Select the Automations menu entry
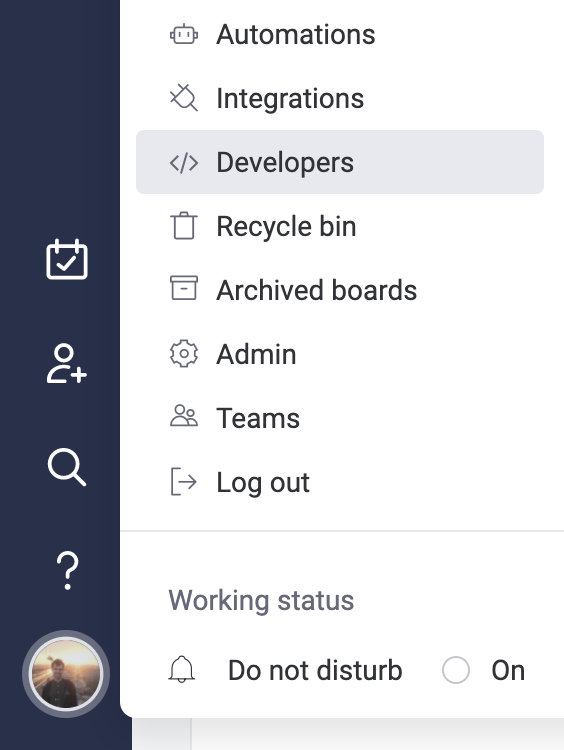 (340, 35)
